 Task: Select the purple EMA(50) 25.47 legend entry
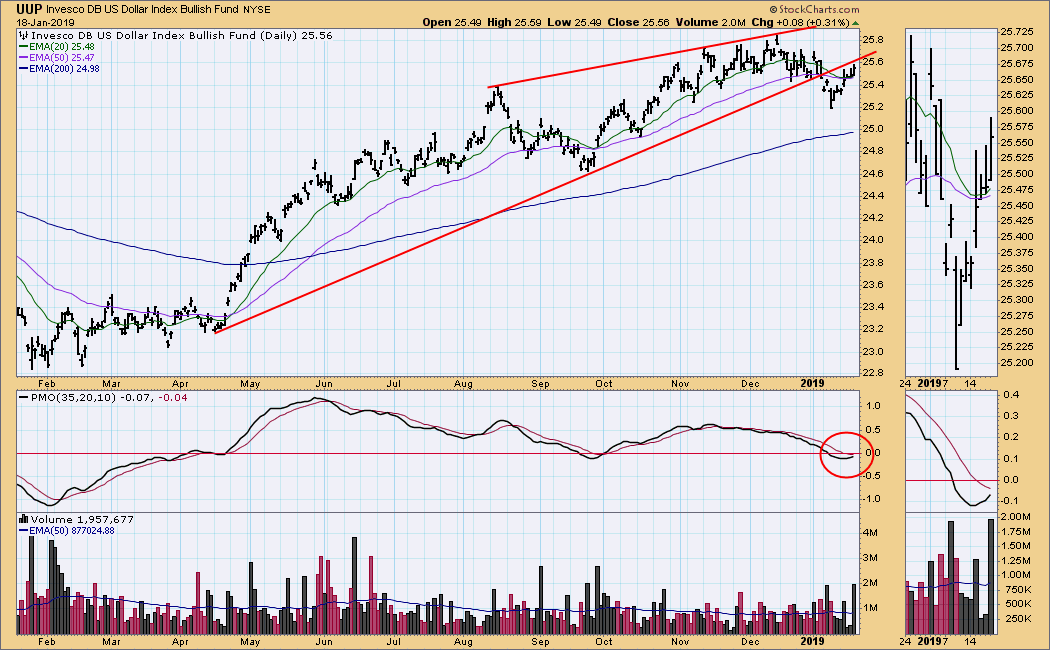(62, 58)
